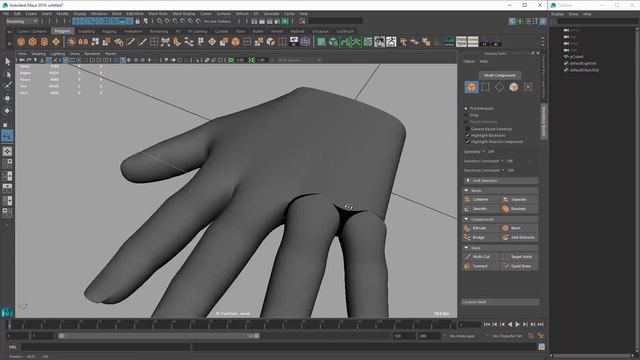Viewport: 640px width, 360px height.
Task: Click the polygon sphere shelf icon
Action: click(21, 42)
